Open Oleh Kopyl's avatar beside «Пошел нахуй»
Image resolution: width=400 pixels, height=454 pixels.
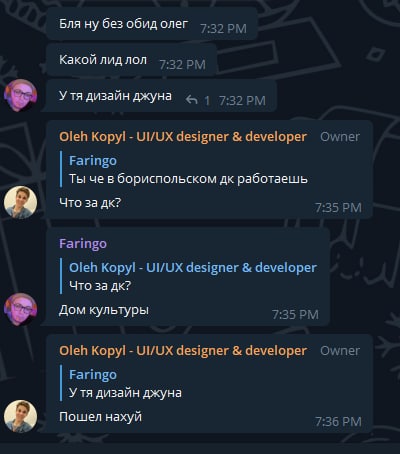pyautogui.click(x=20, y=416)
